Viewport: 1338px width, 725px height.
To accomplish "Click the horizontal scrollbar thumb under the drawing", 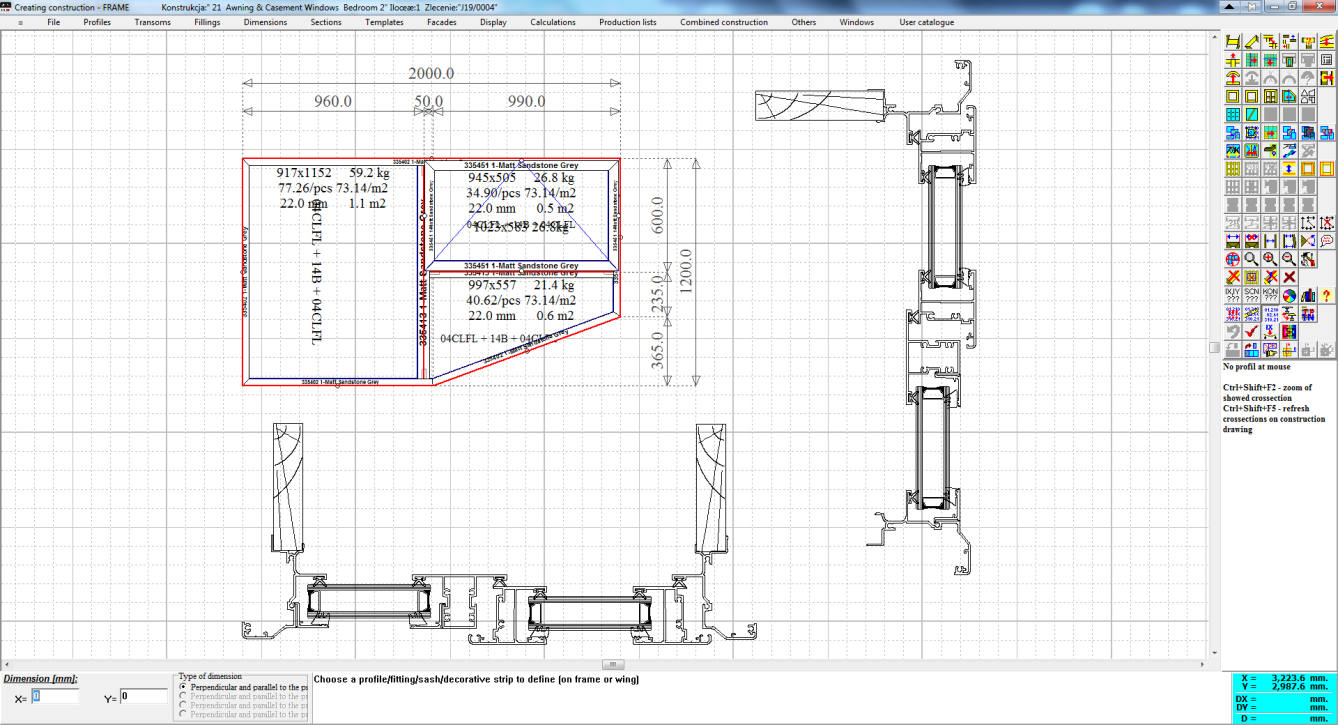I will [612, 664].
